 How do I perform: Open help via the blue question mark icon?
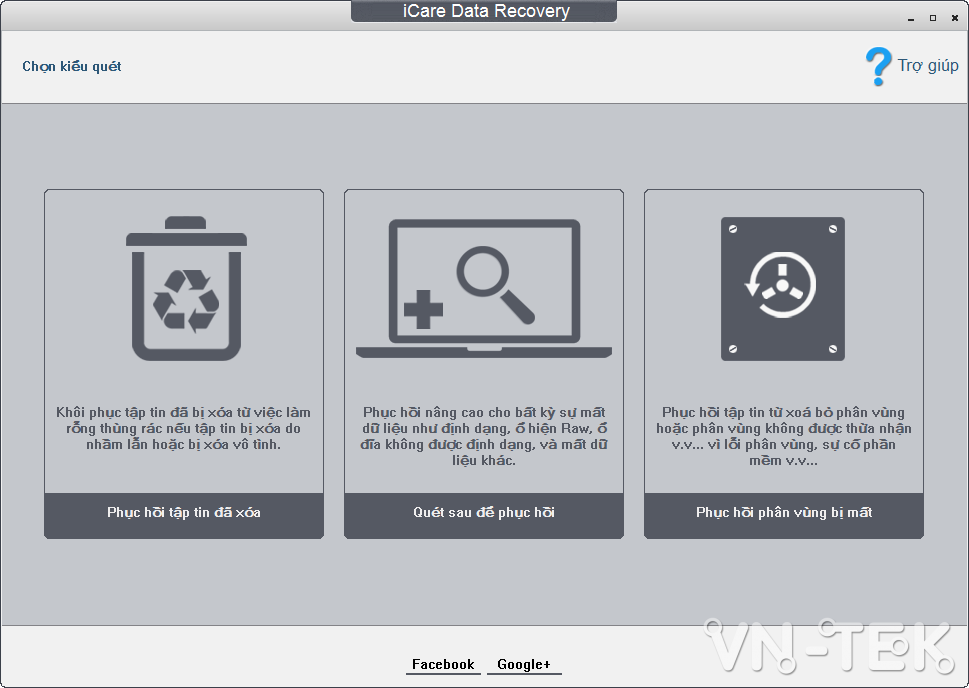(x=878, y=64)
